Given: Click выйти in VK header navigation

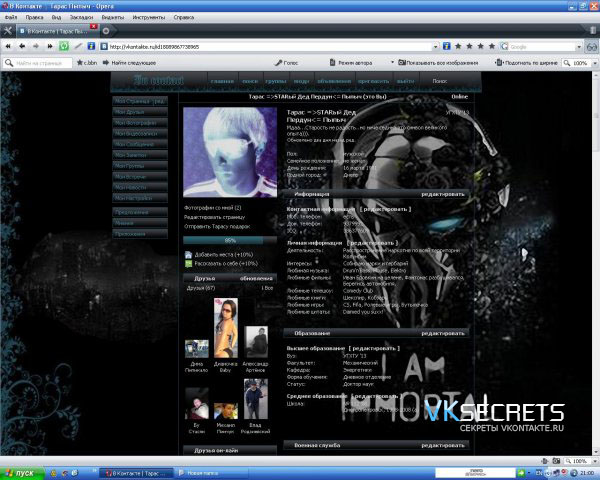Looking at the screenshot, I should point(406,81).
